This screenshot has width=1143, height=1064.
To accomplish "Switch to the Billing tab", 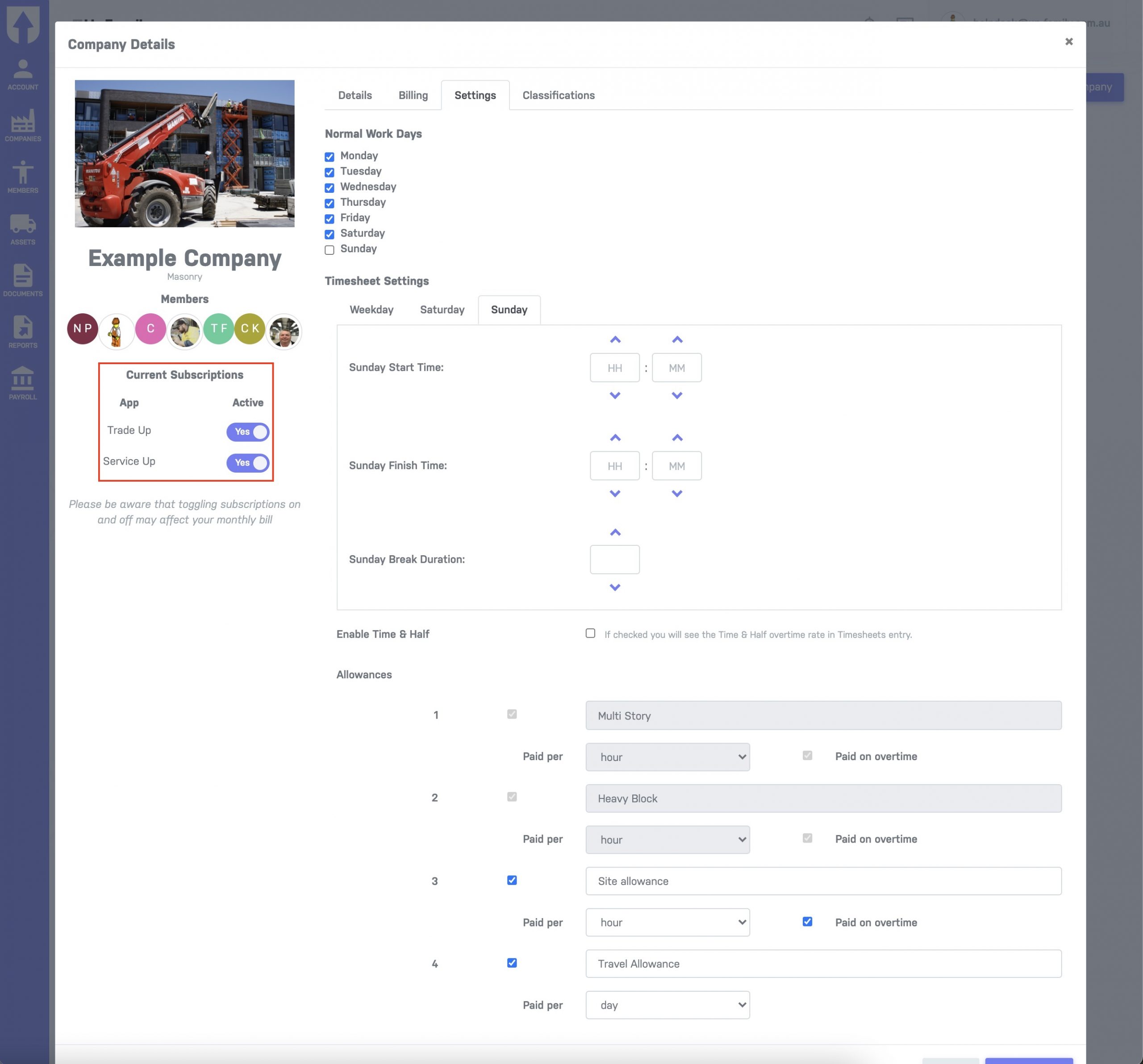I will coord(413,96).
